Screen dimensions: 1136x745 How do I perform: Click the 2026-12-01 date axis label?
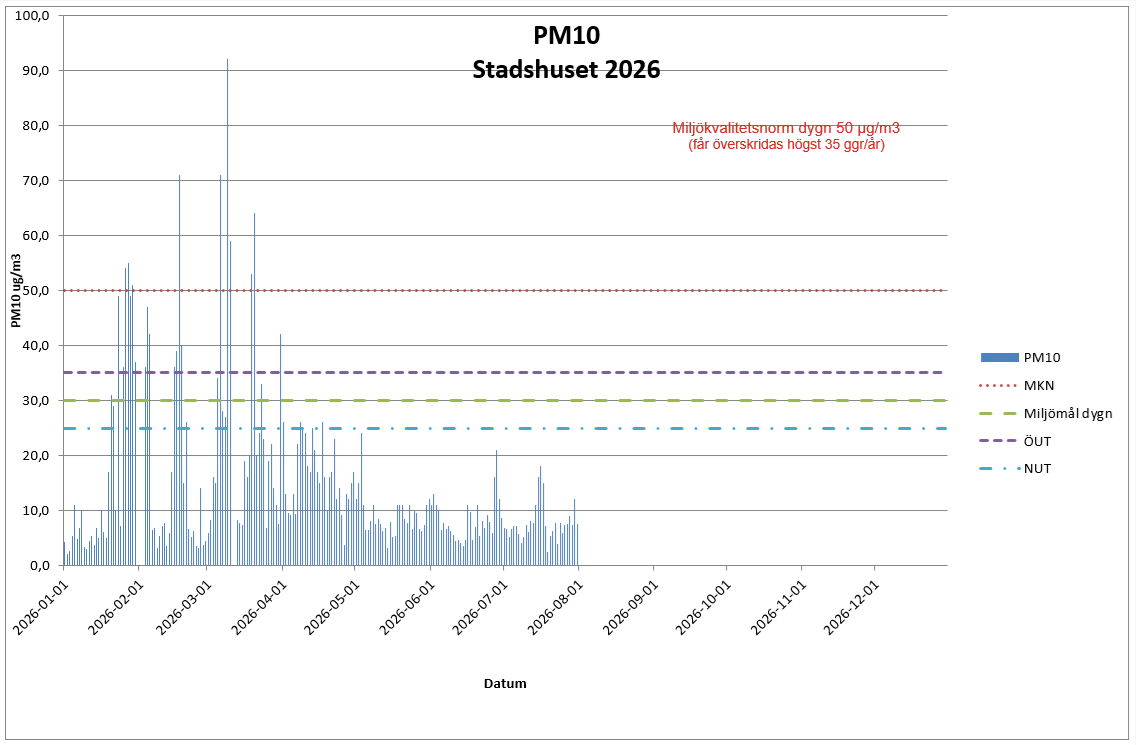tap(851, 609)
